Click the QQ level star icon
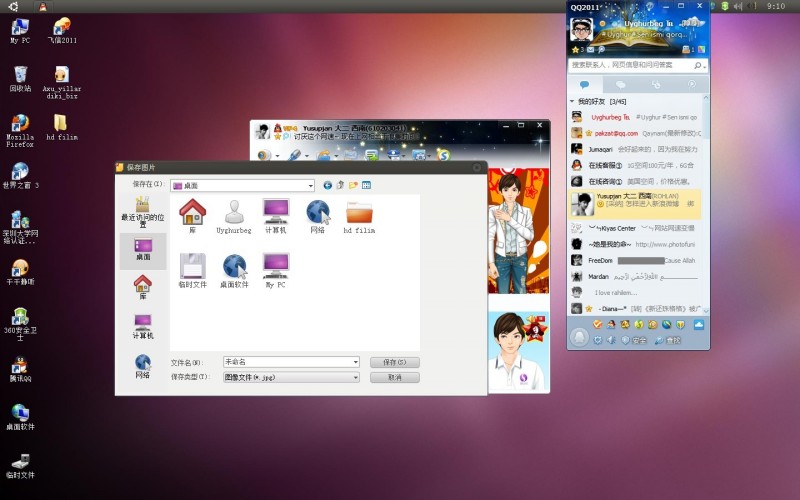The image size is (800, 500). point(578,49)
